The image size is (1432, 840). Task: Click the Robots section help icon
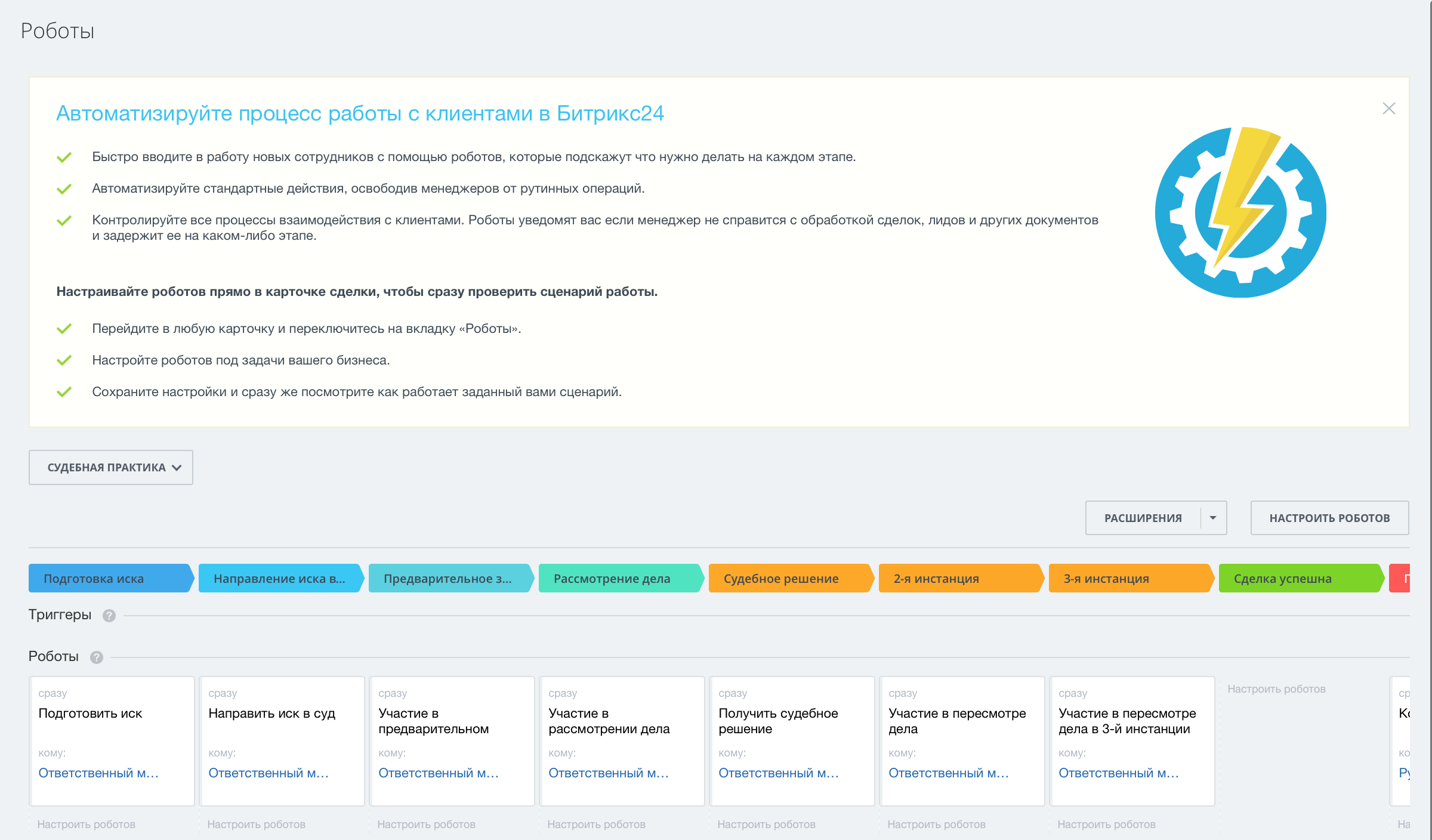pyautogui.click(x=97, y=657)
